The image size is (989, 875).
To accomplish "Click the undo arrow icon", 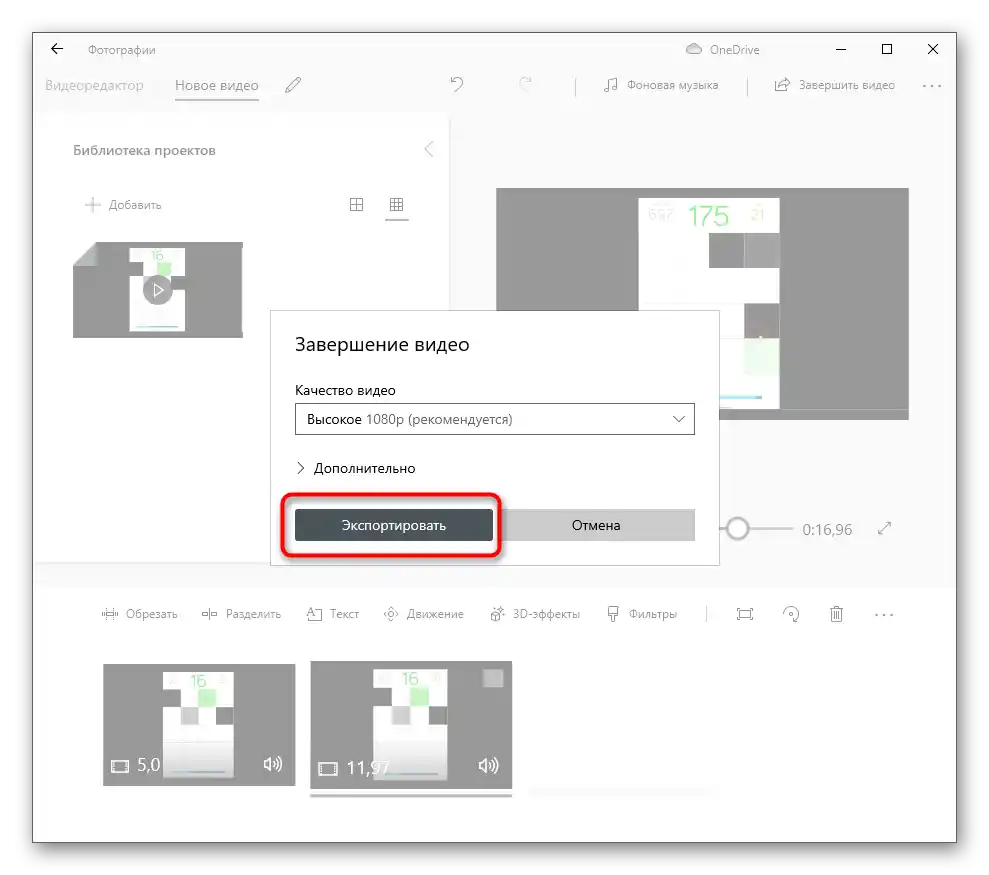I will pyautogui.click(x=457, y=85).
